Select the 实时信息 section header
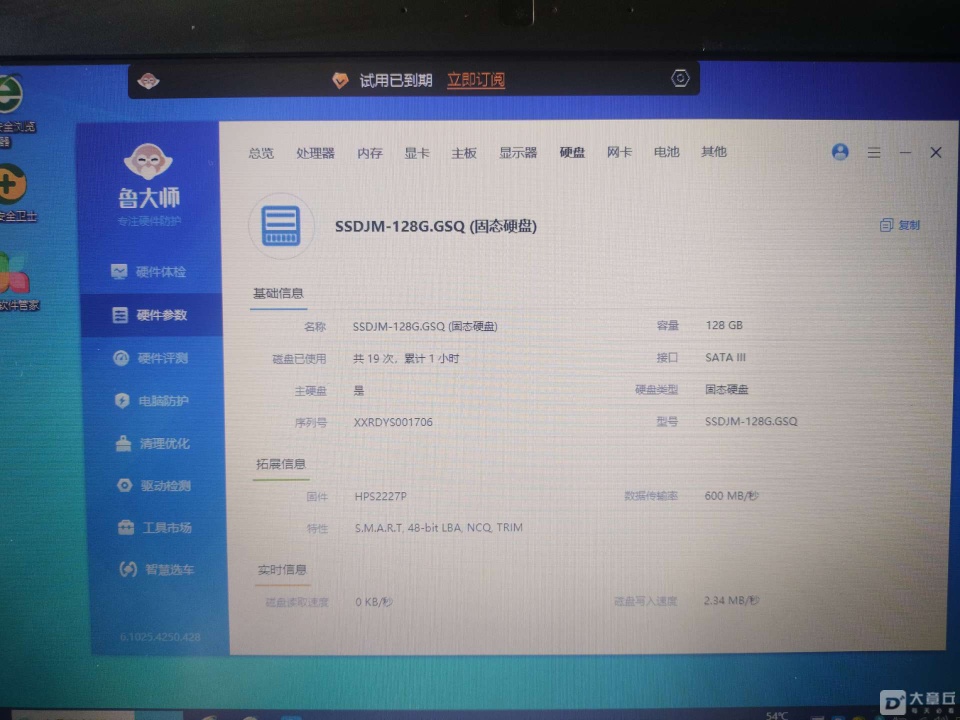Image resolution: width=960 pixels, height=720 pixels. [282, 569]
